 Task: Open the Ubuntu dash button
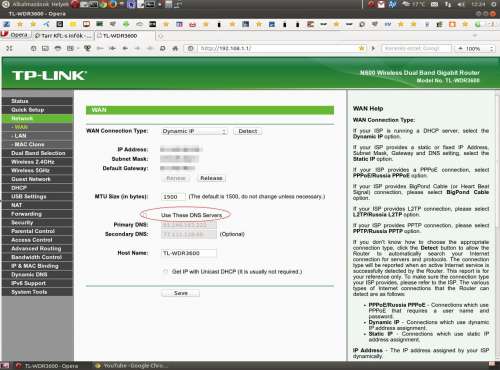pos(5,4)
